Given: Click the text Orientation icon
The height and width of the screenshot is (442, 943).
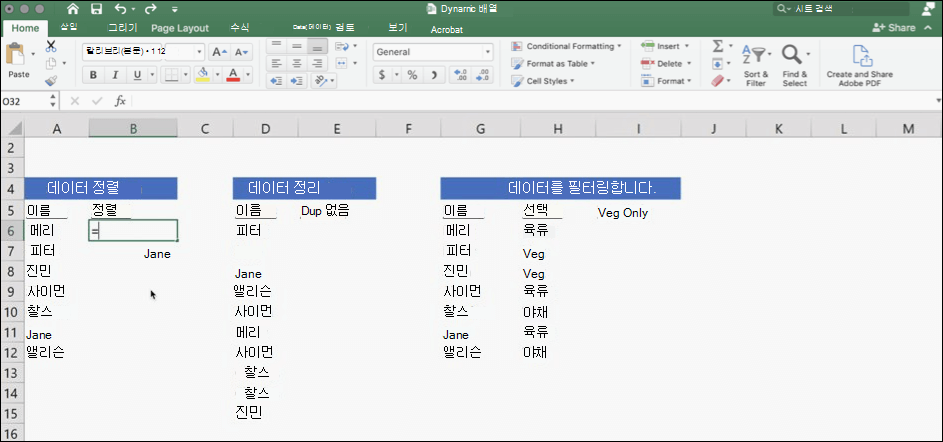Looking at the screenshot, I should pos(321,81).
